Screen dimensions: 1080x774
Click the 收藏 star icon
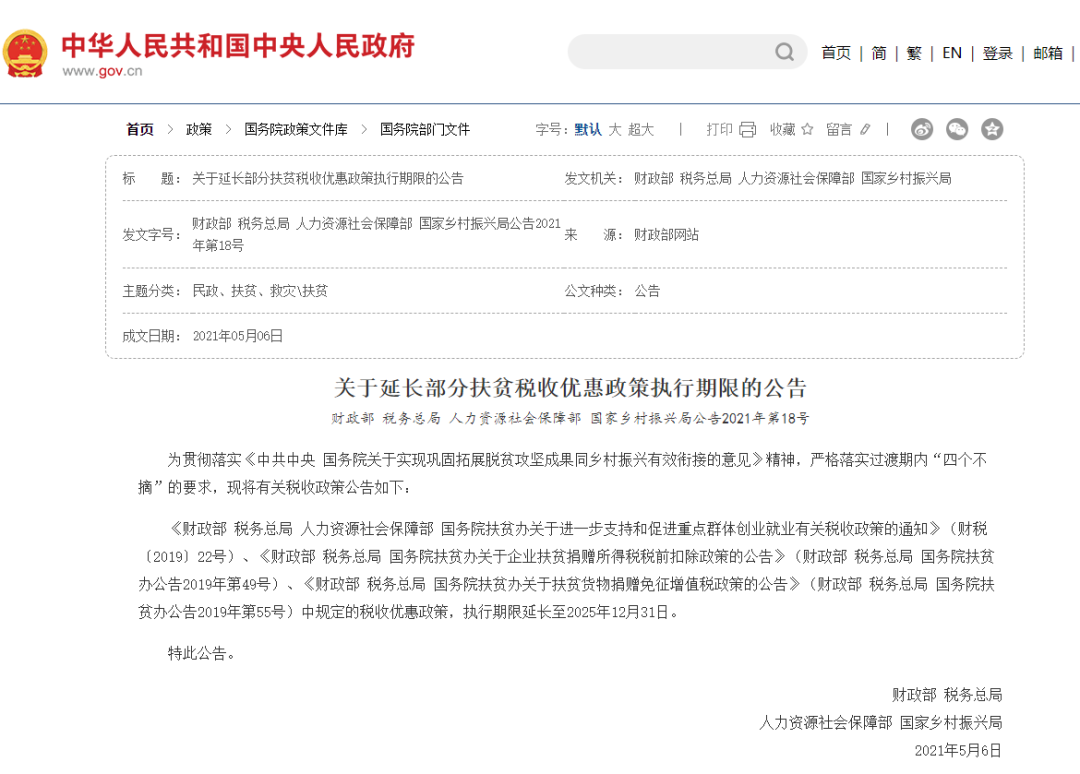[807, 129]
